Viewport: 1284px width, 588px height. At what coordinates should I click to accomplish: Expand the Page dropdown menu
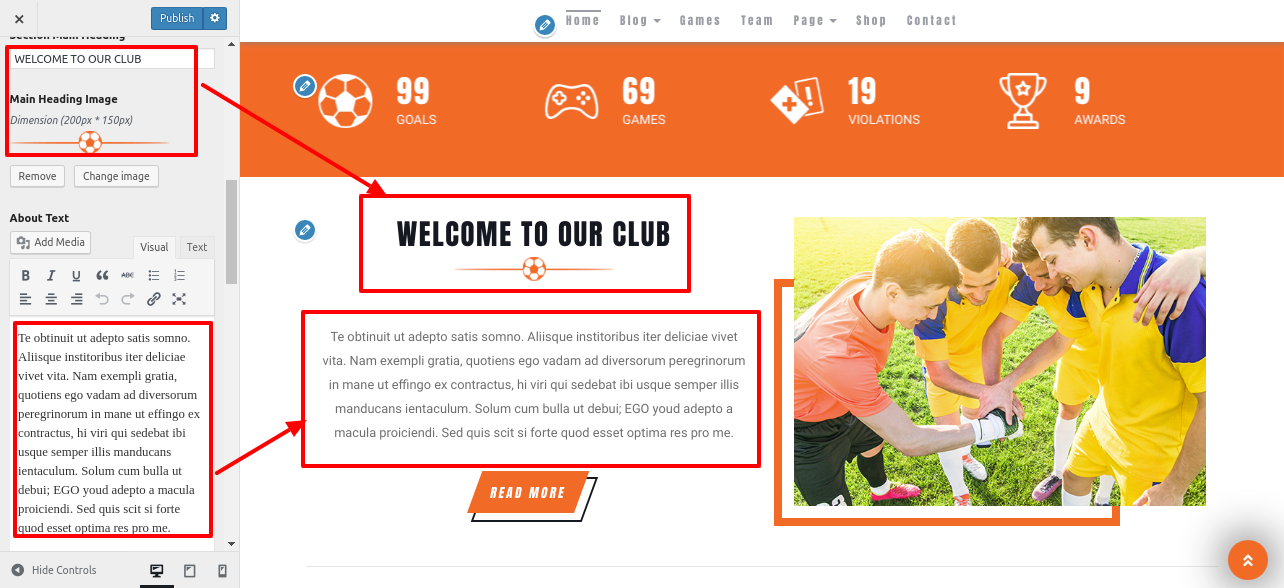pyautogui.click(x=815, y=20)
